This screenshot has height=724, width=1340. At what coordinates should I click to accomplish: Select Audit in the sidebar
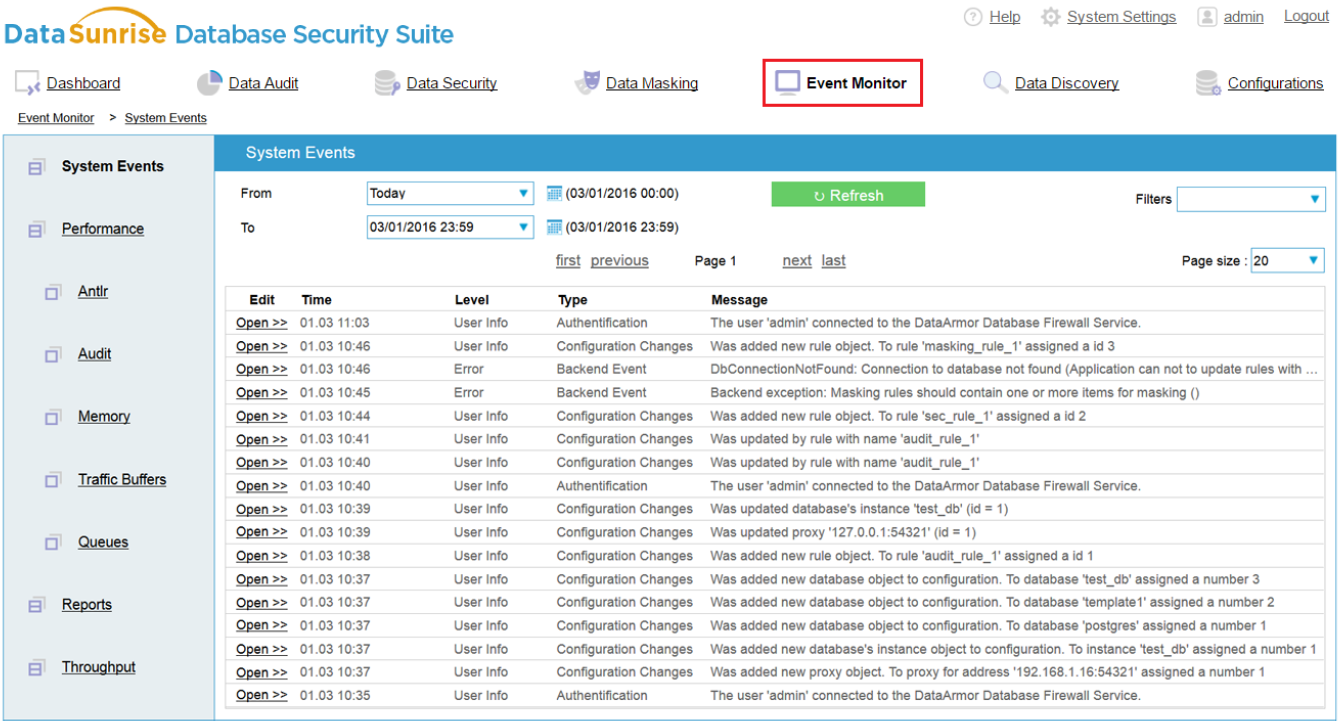click(95, 354)
